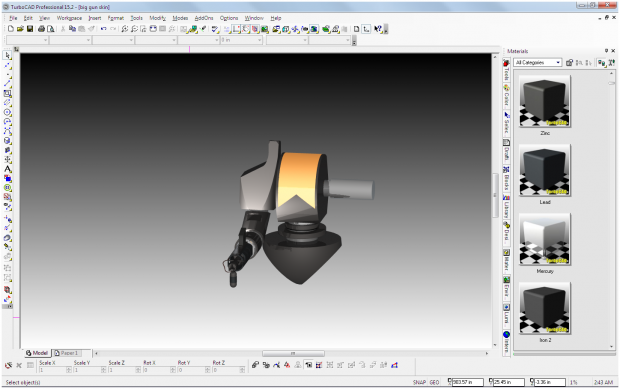Pin the Materials panel with pushpin icon

606,51
